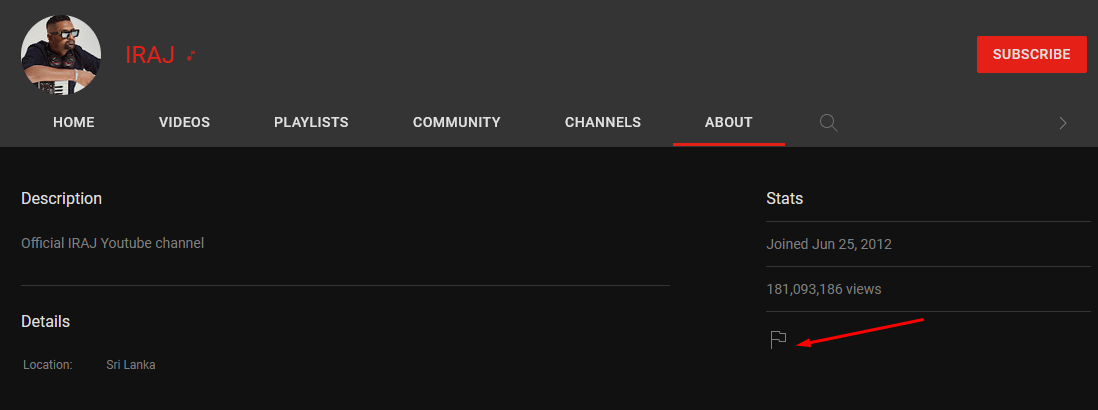Click the music note badge next to IRAJ
This screenshot has width=1098, height=410.
(190, 55)
